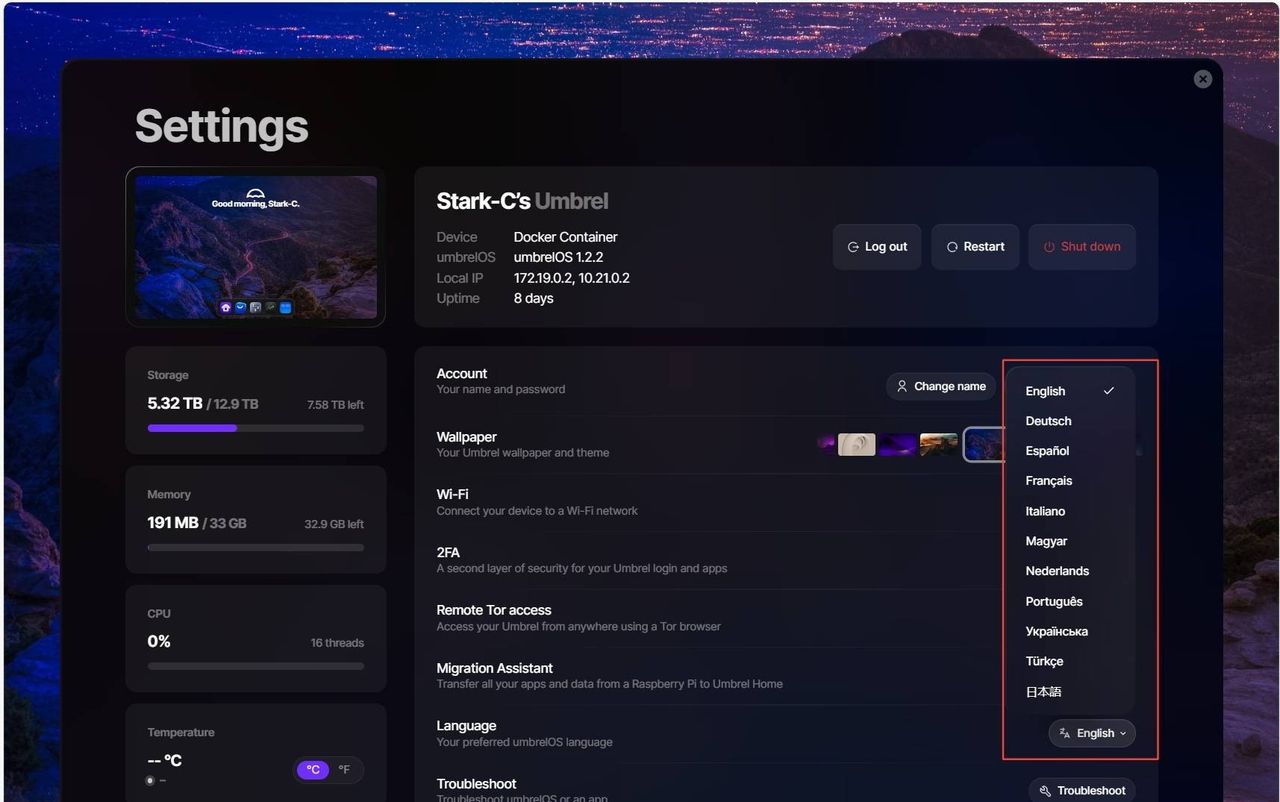Select Türkçe as the language
This screenshot has width=1280, height=802.
click(1069, 661)
